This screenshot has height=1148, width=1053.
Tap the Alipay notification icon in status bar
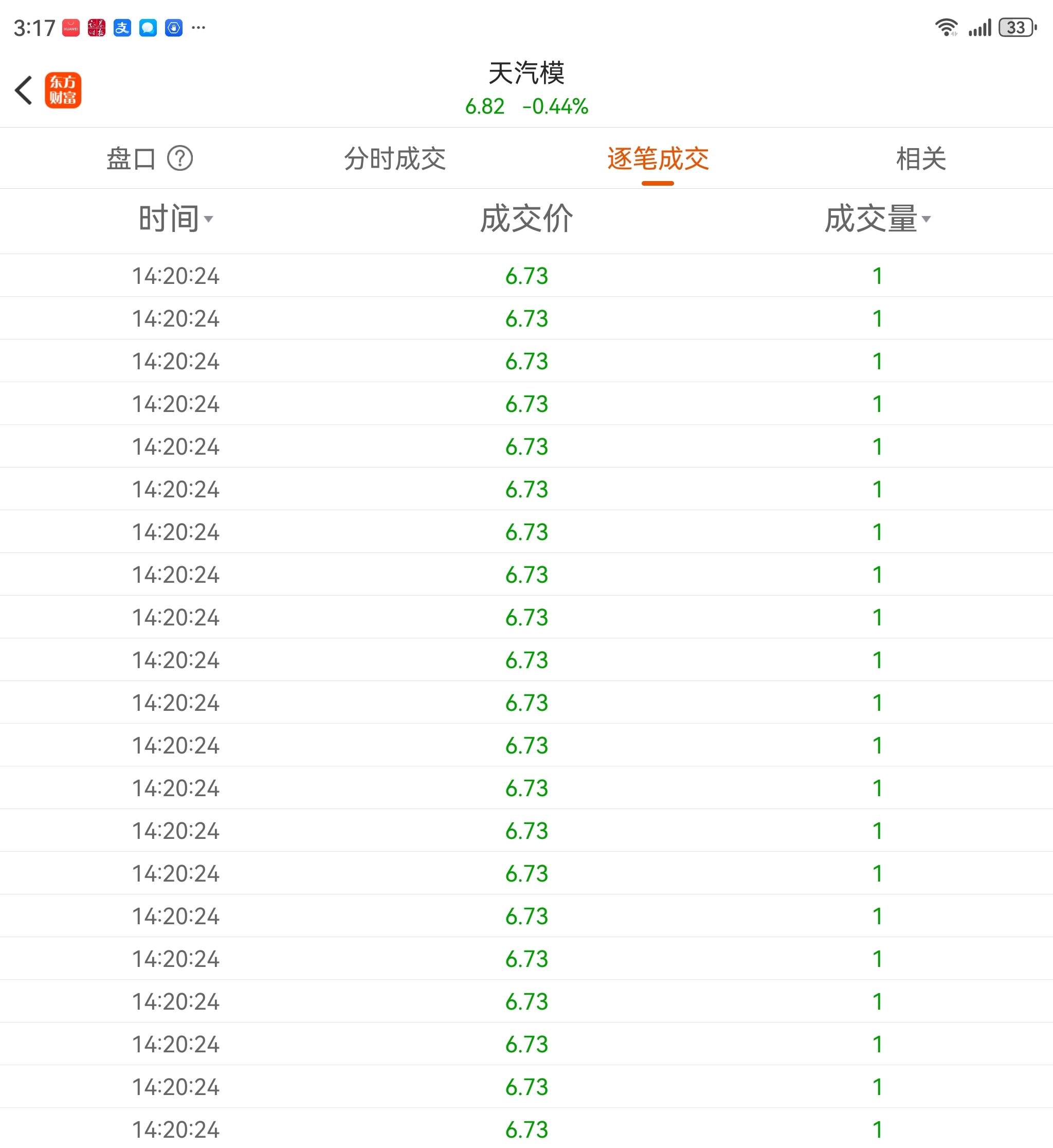point(122,27)
